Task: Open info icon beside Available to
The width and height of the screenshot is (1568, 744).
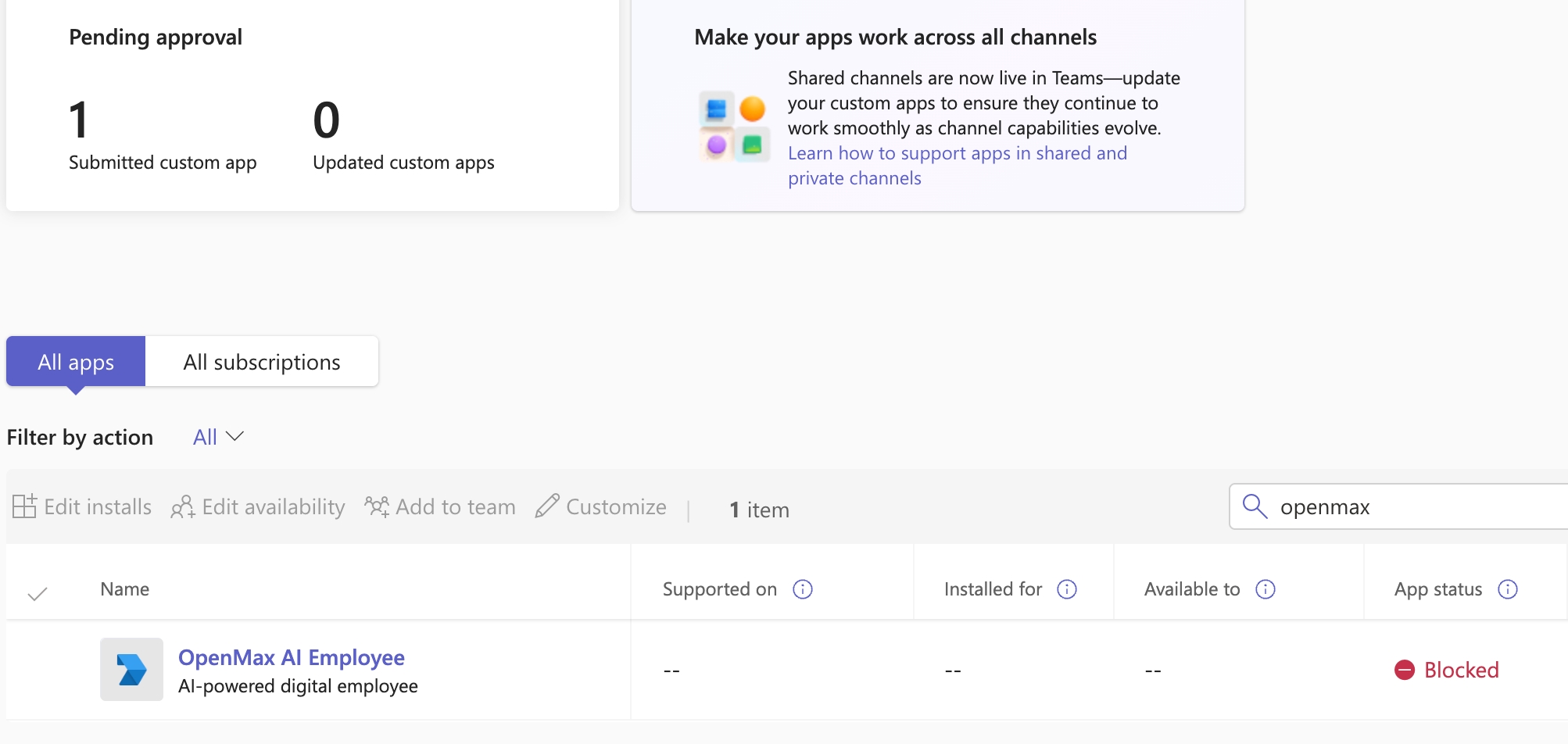Action: (1265, 589)
